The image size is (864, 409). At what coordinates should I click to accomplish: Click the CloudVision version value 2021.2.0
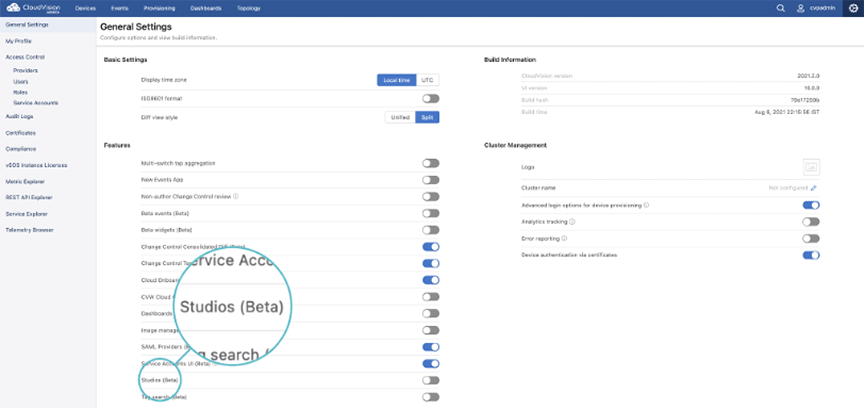[x=808, y=76]
